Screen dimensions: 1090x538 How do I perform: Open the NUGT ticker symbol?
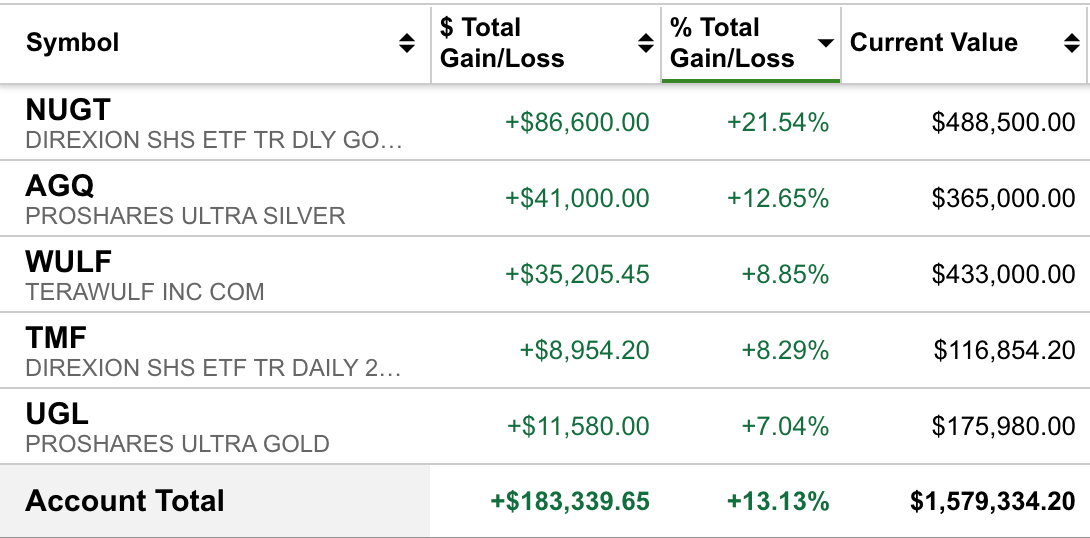pos(68,109)
